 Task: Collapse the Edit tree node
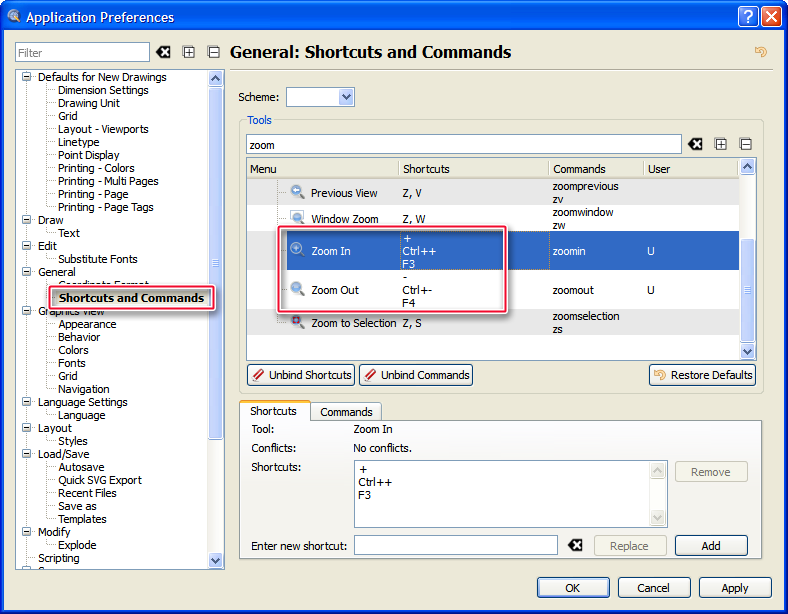(27, 246)
